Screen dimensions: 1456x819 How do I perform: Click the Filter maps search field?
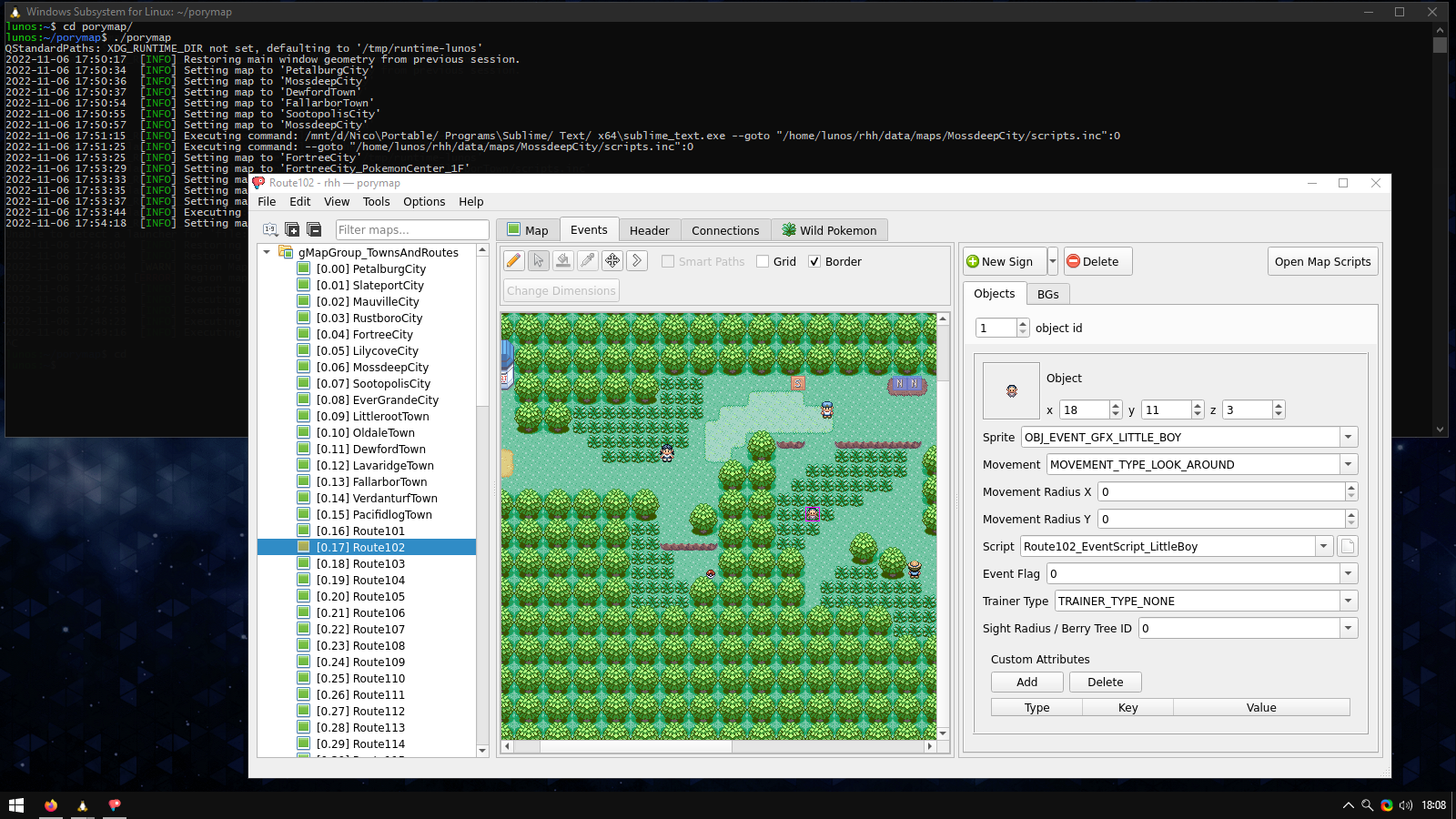[x=412, y=229]
